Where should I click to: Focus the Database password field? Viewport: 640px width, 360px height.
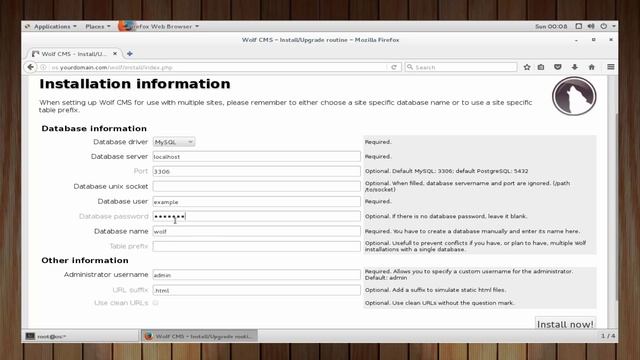[256, 216]
